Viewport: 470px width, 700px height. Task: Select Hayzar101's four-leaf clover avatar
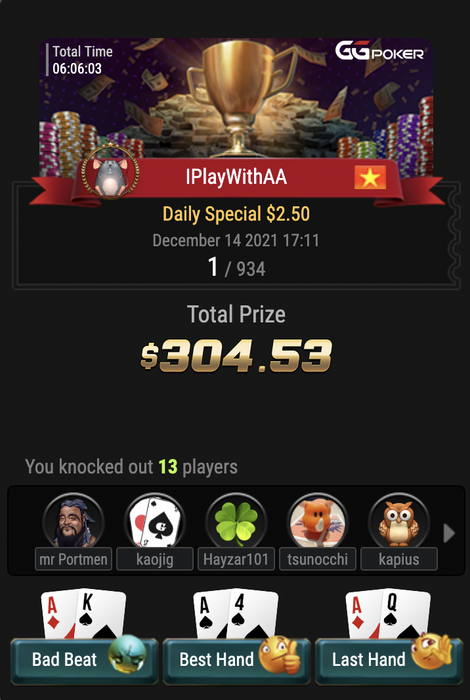(x=236, y=521)
